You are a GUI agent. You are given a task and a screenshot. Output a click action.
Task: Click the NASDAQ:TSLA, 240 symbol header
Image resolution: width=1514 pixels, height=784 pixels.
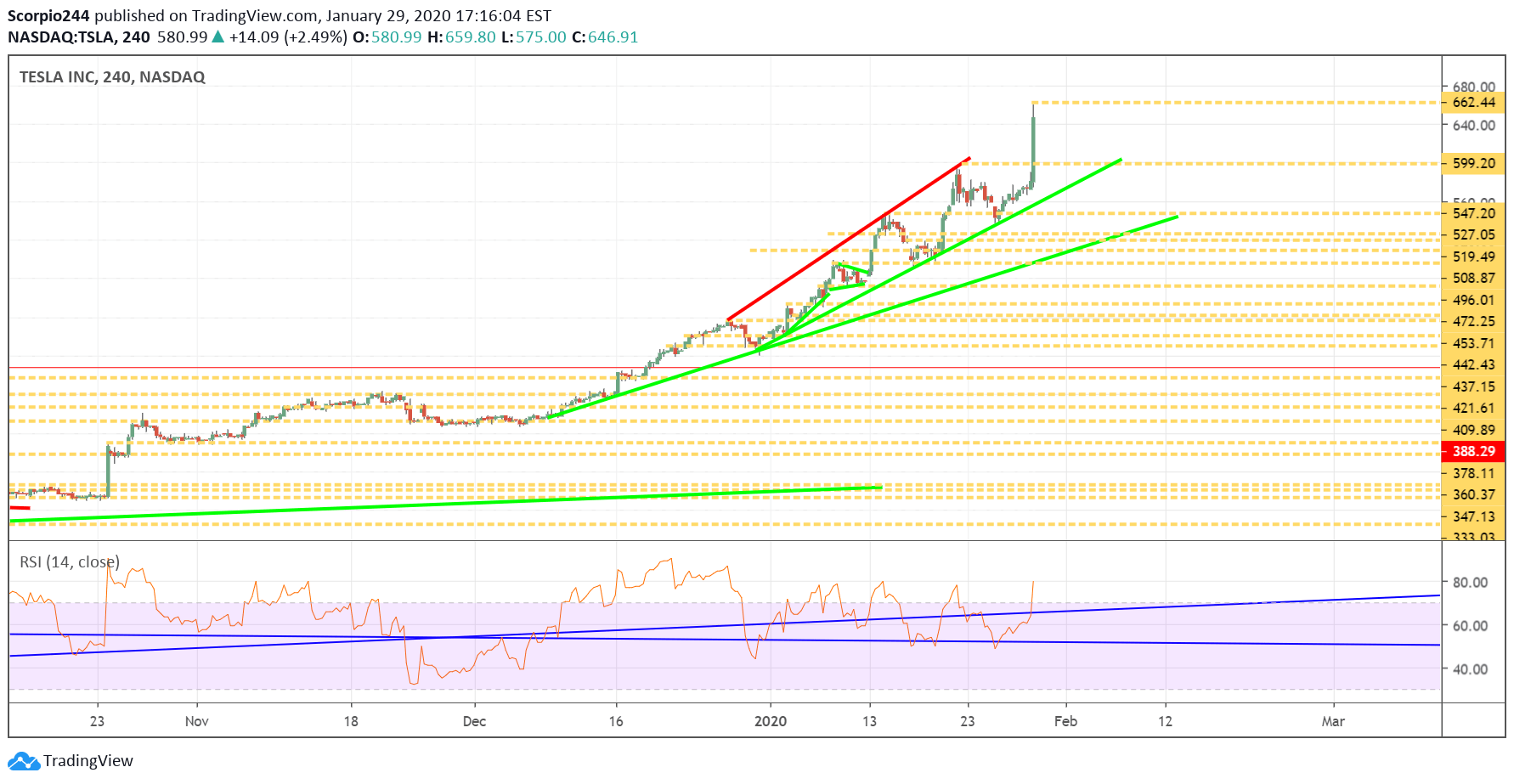pyautogui.click(x=79, y=37)
